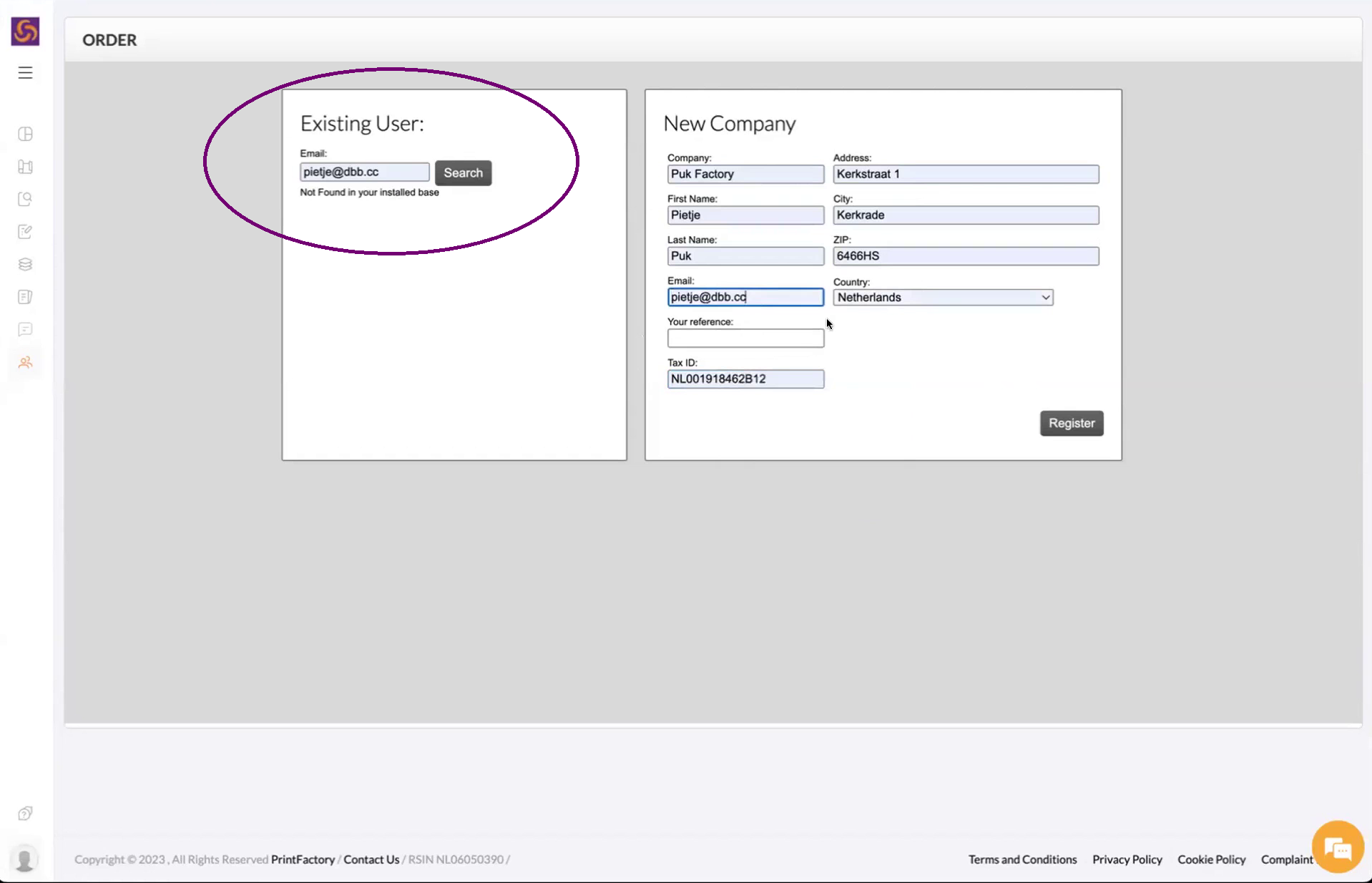Open the help question bubble icon
This screenshot has width=1372, height=883.
(25, 814)
